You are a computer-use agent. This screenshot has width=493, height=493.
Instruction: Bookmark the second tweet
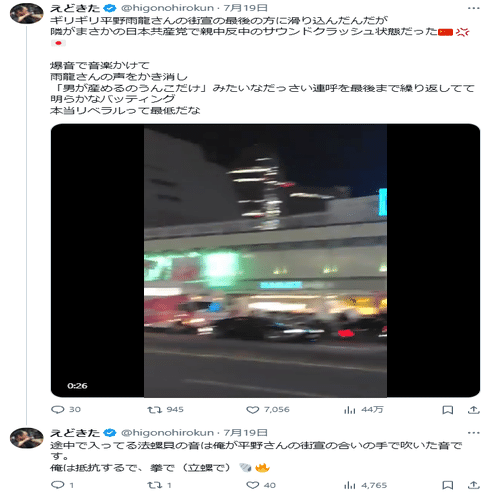(447, 485)
